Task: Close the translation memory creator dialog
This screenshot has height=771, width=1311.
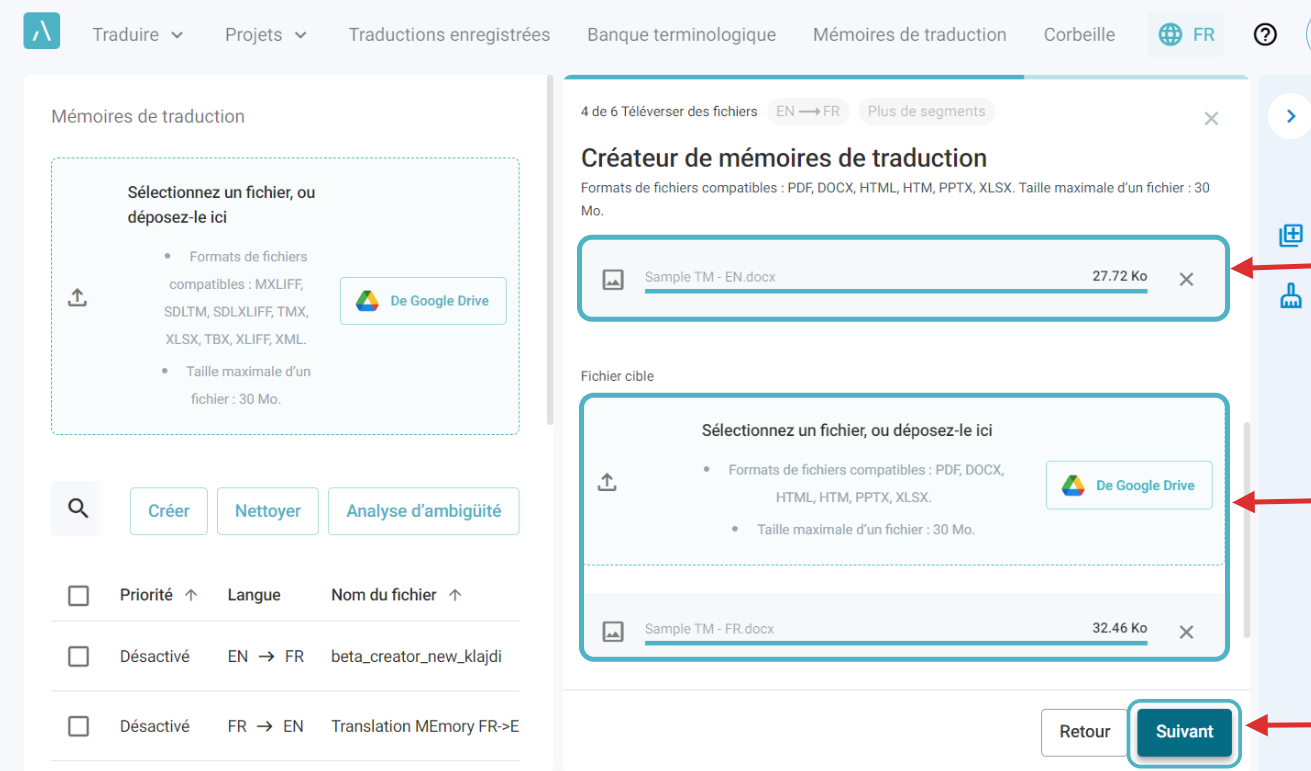Action: click(1211, 119)
